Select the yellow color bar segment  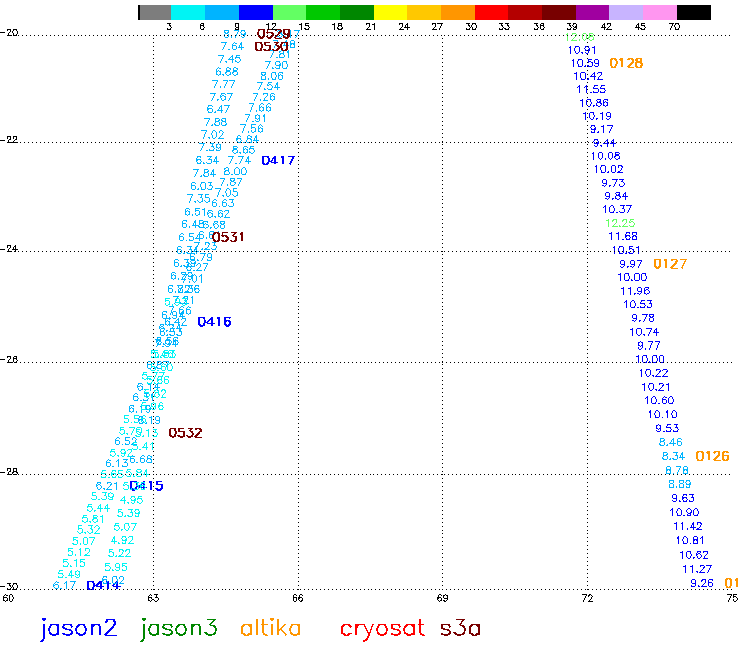tap(390, 12)
